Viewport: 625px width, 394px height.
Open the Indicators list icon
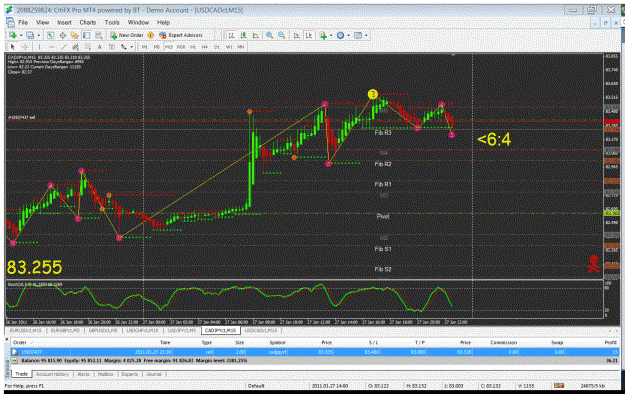coord(323,35)
